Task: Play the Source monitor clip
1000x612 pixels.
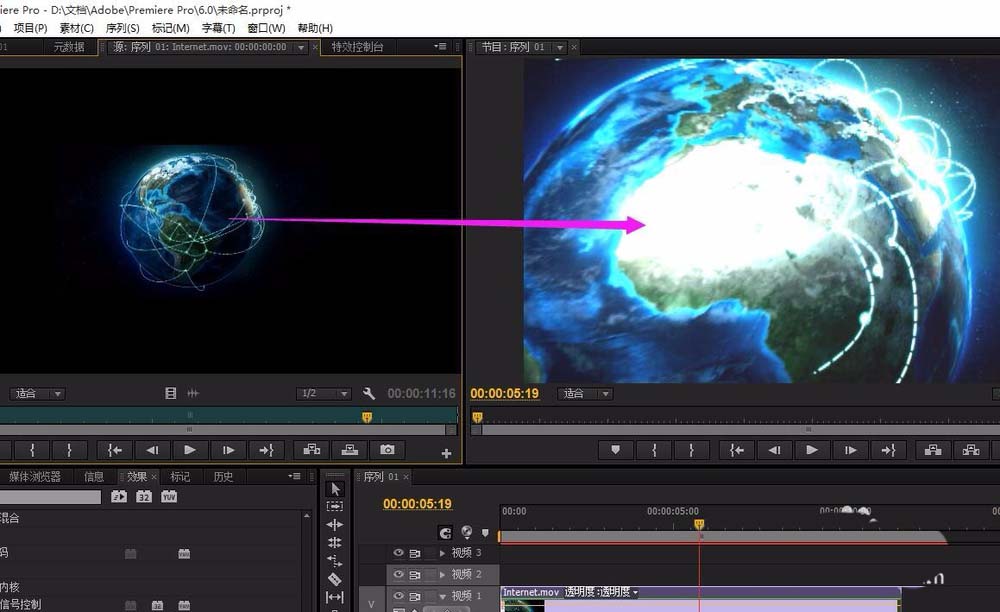Action: (x=190, y=450)
